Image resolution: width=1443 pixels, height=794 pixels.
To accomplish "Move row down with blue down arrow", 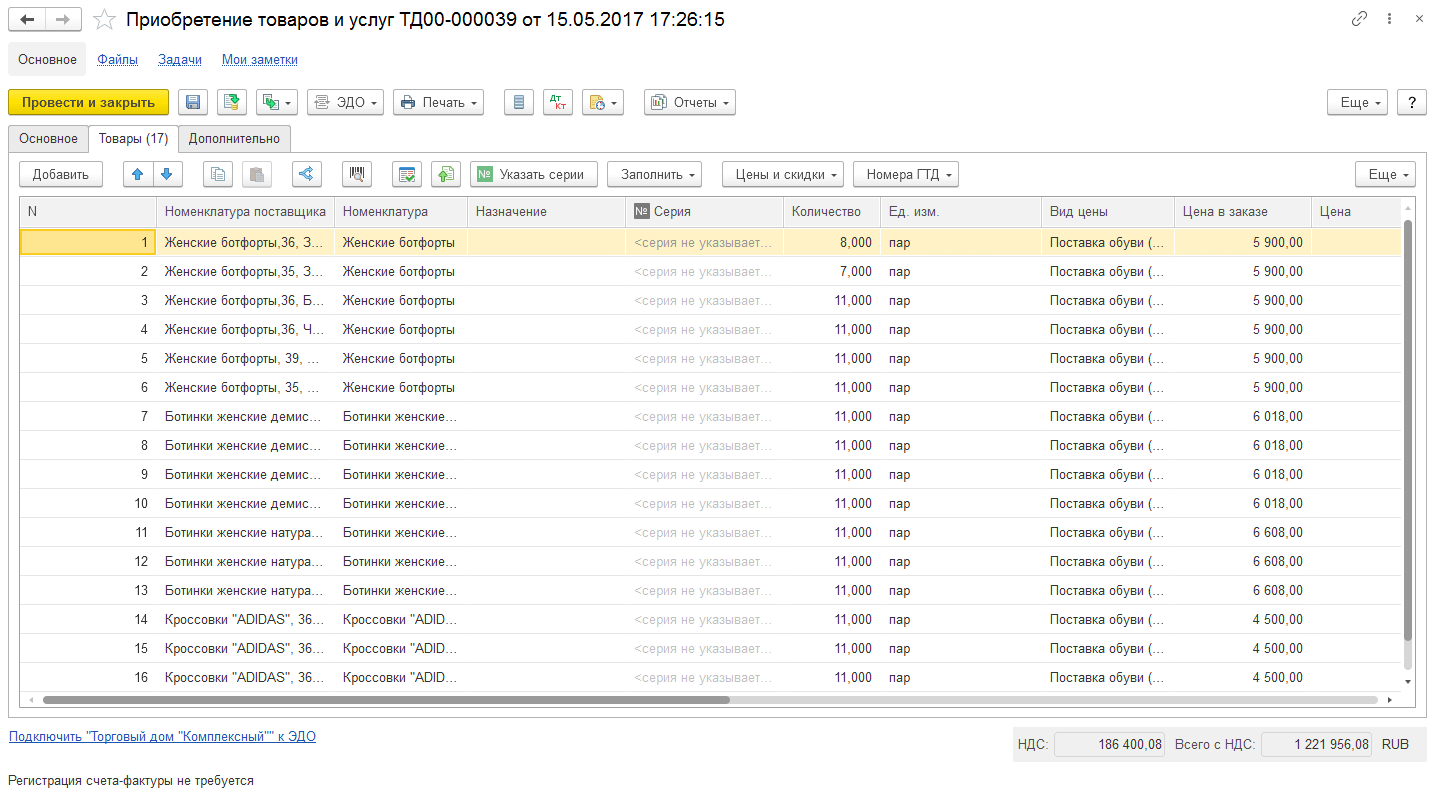I will (x=166, y=174).
